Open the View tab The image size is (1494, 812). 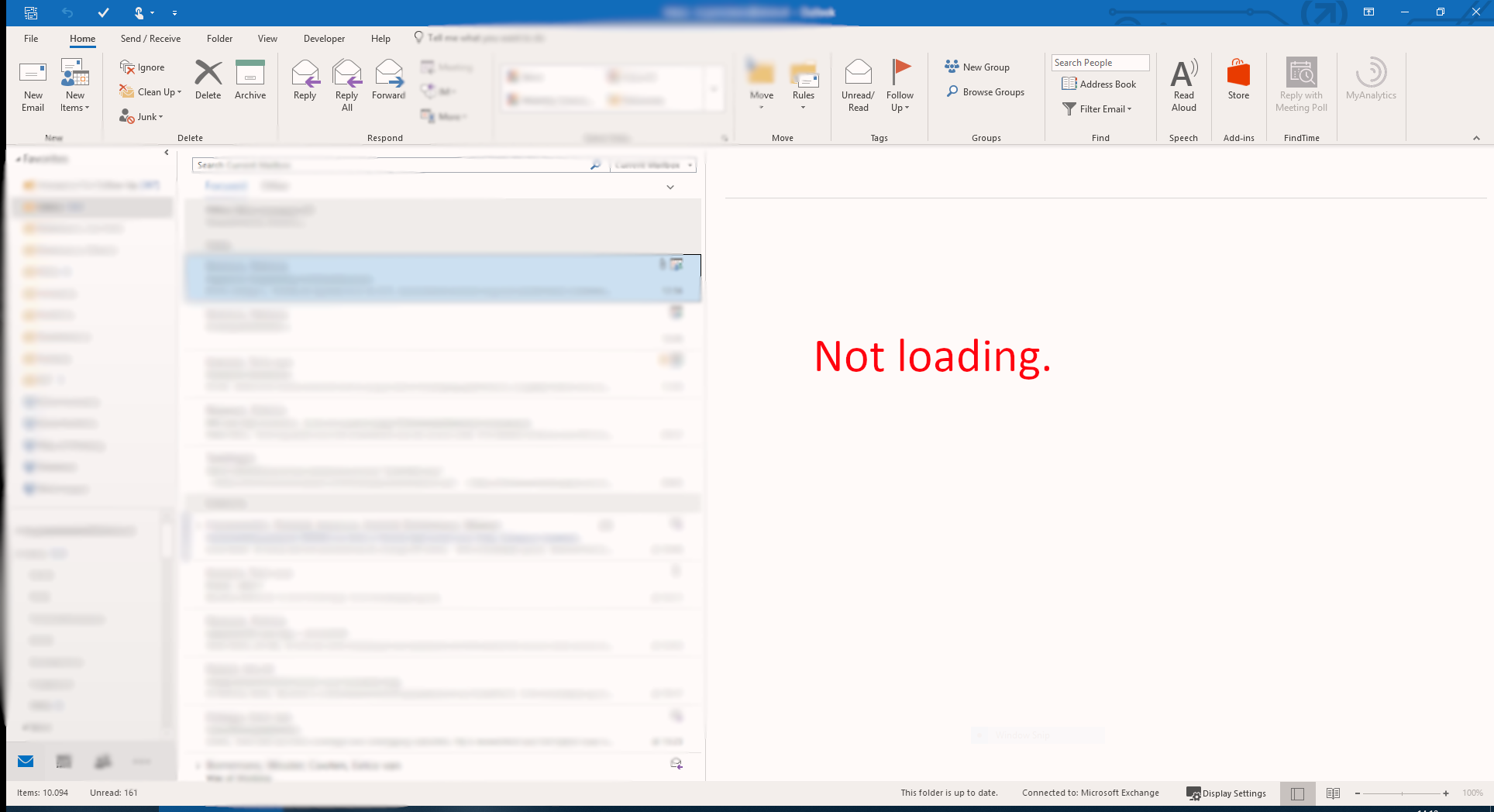[x=267, y=38]
